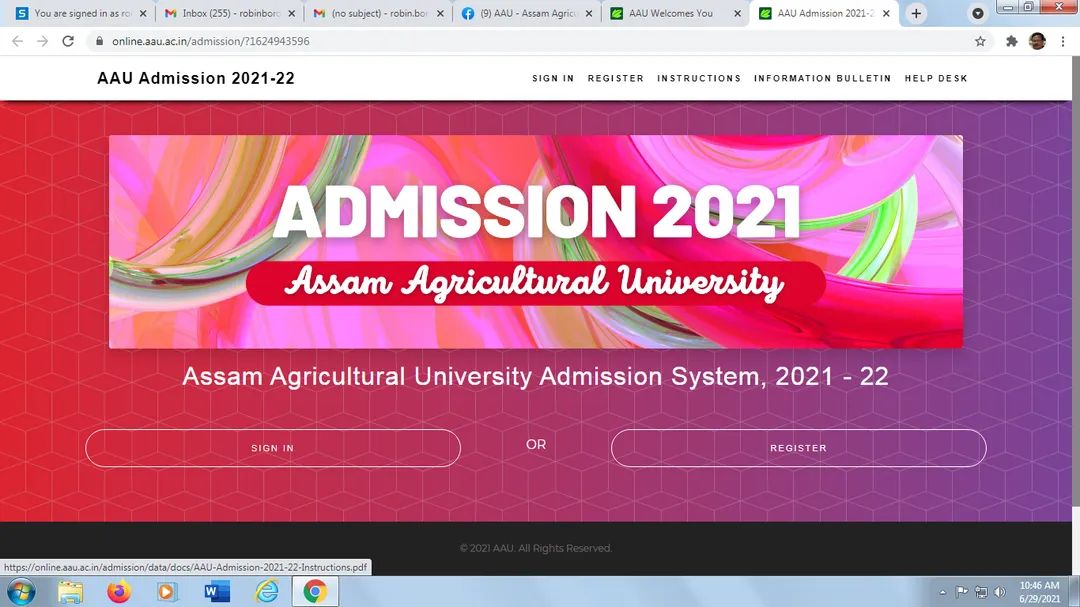Open Chrome's three-dot menu
The height and width of the screenshot is (607, 1080).
pos(1063,41)
